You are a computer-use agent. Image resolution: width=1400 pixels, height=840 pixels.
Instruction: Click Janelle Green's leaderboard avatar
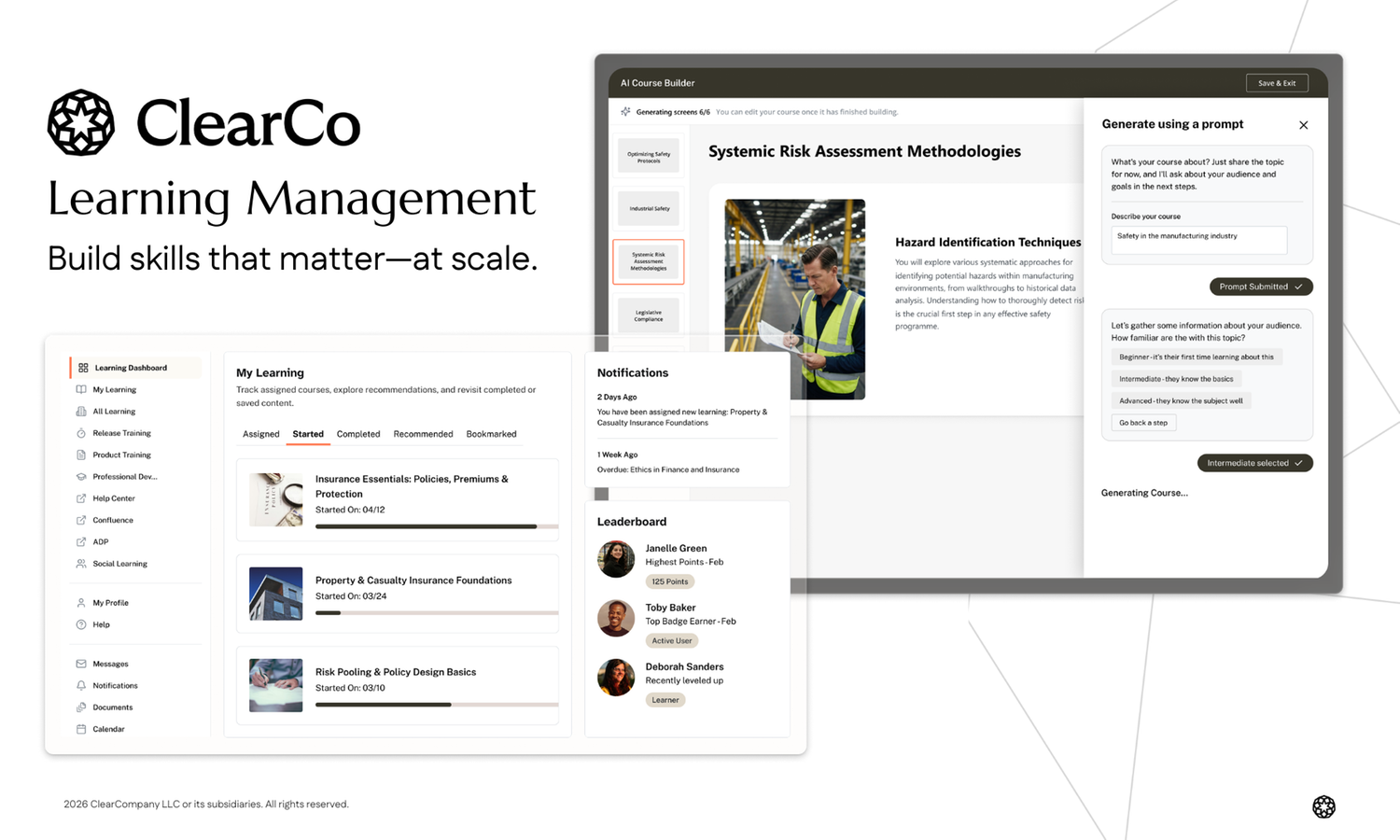616,560
